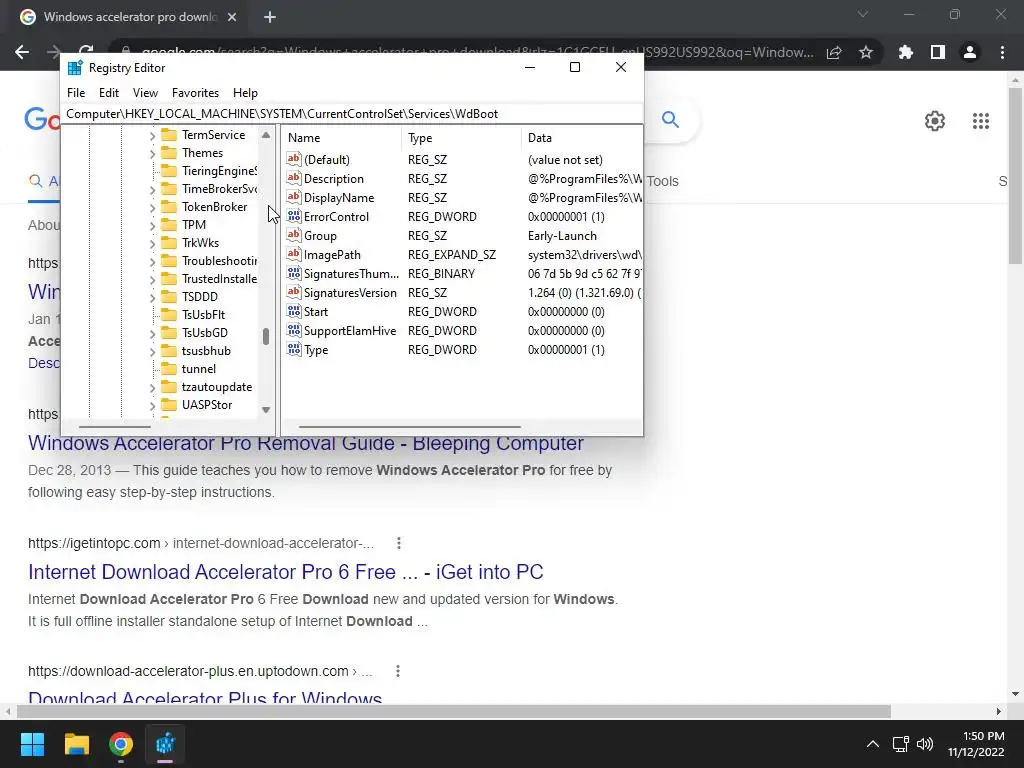The image size is (1024, 768).
Task: Expand the TSDDD registry key
Action: coord(152,298)
